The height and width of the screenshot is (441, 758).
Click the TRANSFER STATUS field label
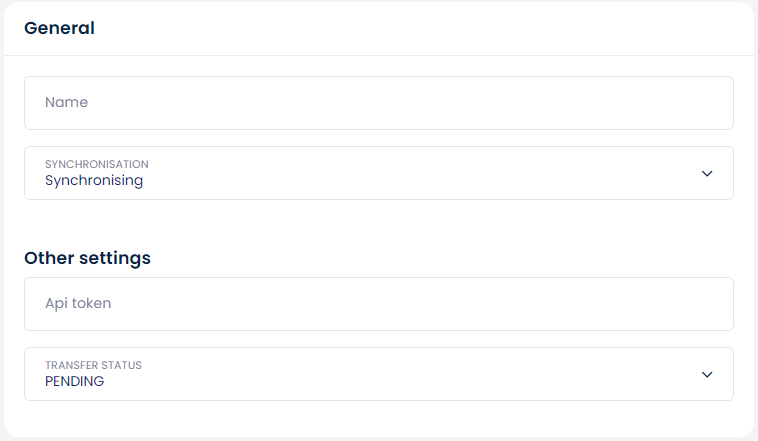click(93, 365)
